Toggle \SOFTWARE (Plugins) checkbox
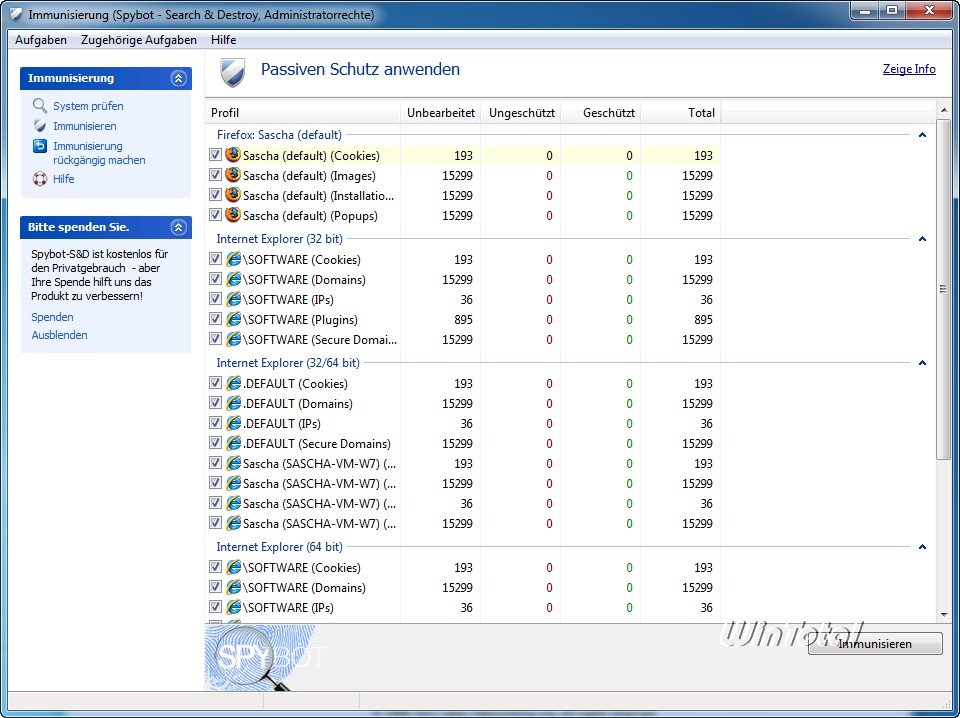Screen dimensions: 960x718 [215, 318]
